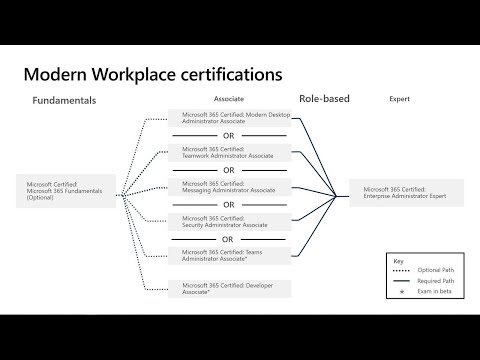Screen dimensions: 480x360
Task: Click the Required Path legend label
Action: pyautogui.click(x=436, y=281)
